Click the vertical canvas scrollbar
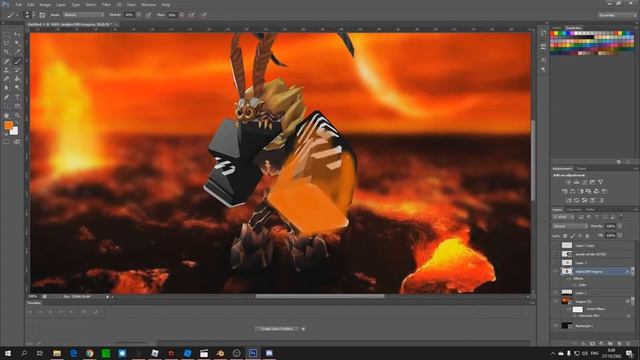The height and width of the screenshot is (360, 640). 533,160
